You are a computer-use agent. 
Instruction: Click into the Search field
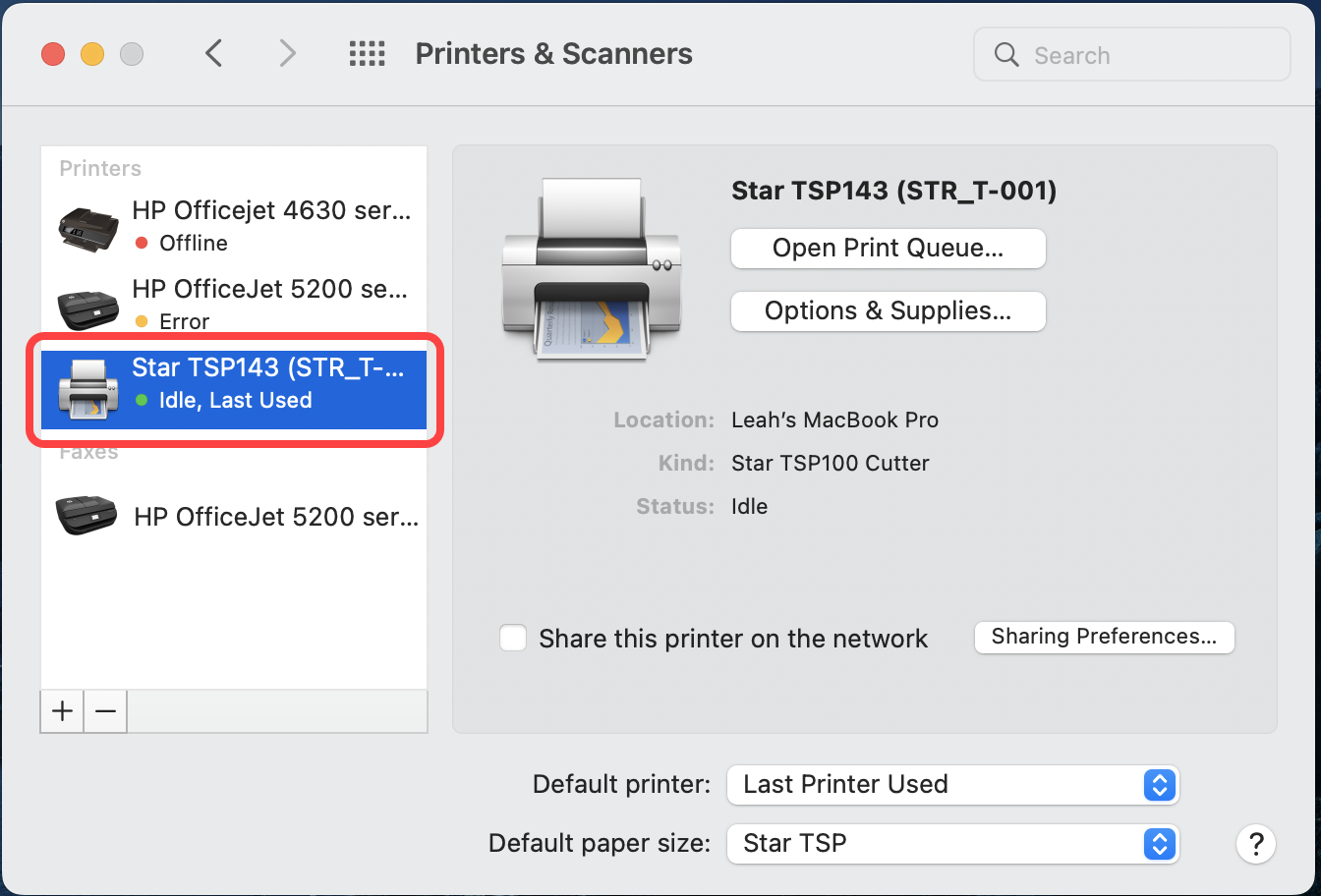pos(1131,54)
